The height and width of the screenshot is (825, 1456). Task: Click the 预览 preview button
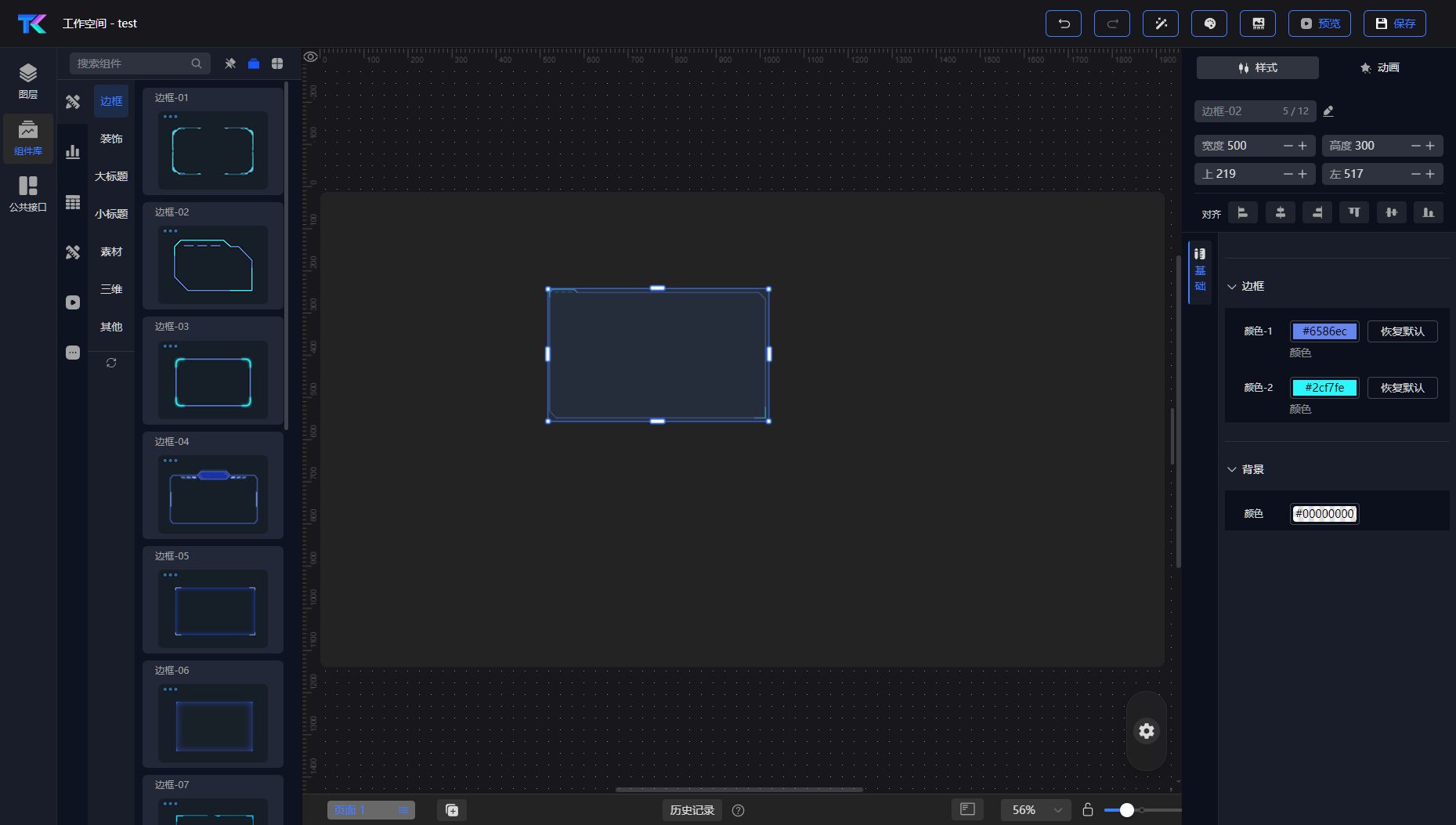(1320, 24)
